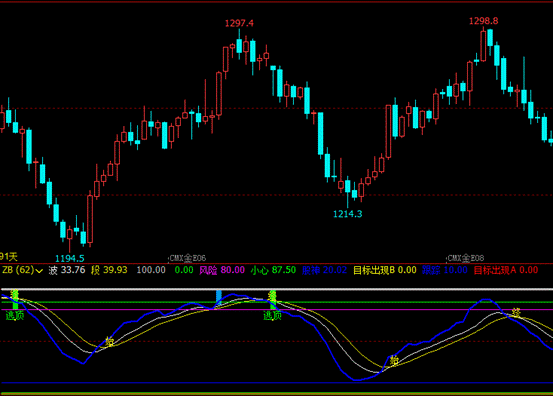Click the 目标出现B 0.00 label
The height and width of the screenshot is (396, 553).
[385, 270]
